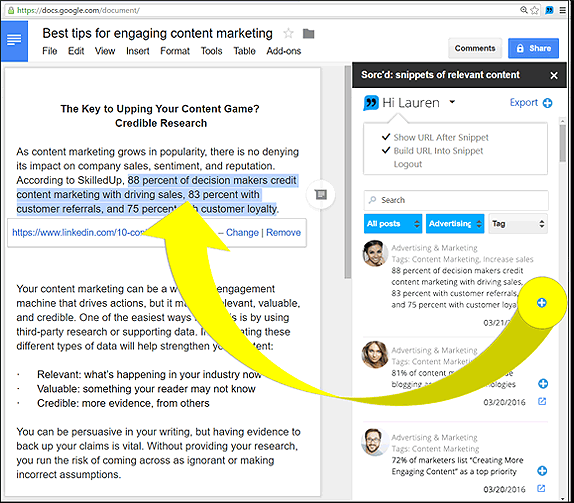Open the 72% of marketers snippet source link

tap(541, 488)
